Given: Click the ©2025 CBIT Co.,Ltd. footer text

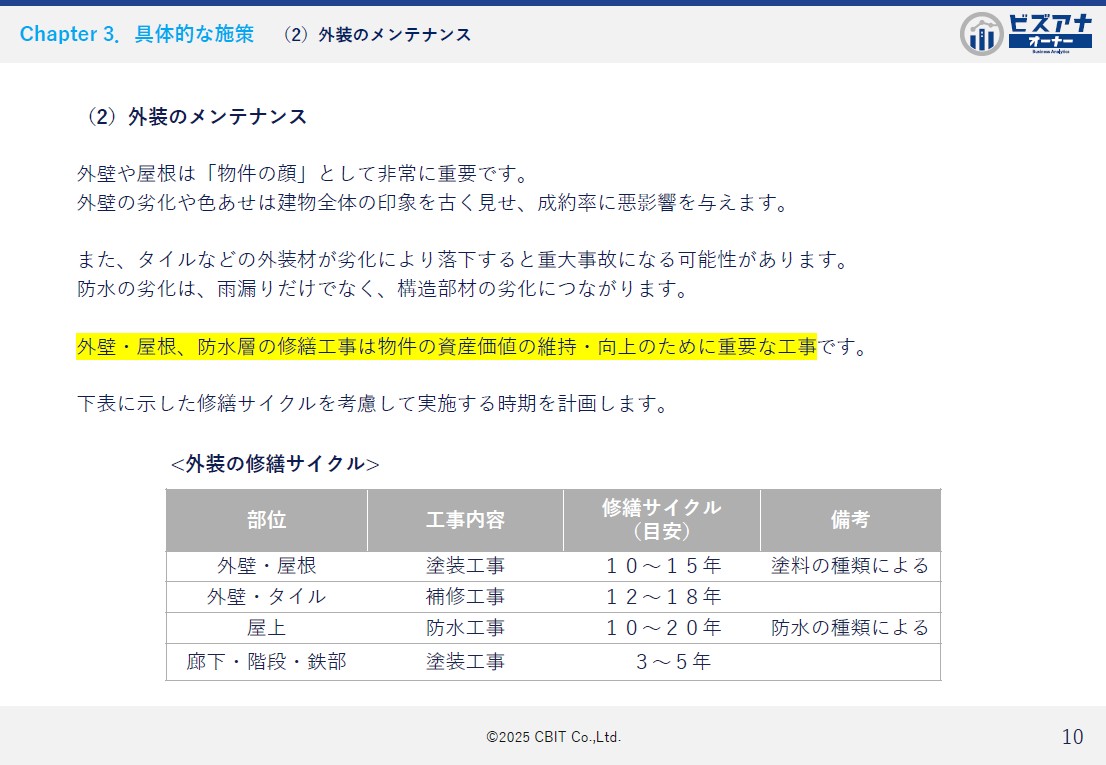Looking at the screenshot, I should [x=553, y=737].
